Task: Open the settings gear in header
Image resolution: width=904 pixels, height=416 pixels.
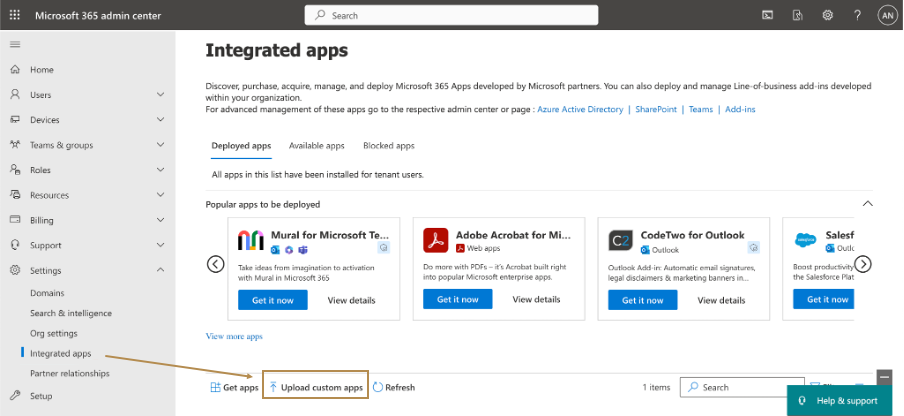Action: (828, 15)
